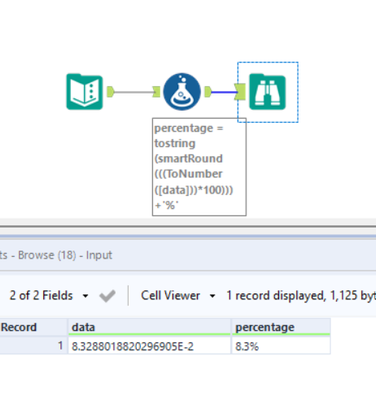Click the Browse tool input anchor
Viewport: 376px width, 400px height.
click(x=240, y=92)
